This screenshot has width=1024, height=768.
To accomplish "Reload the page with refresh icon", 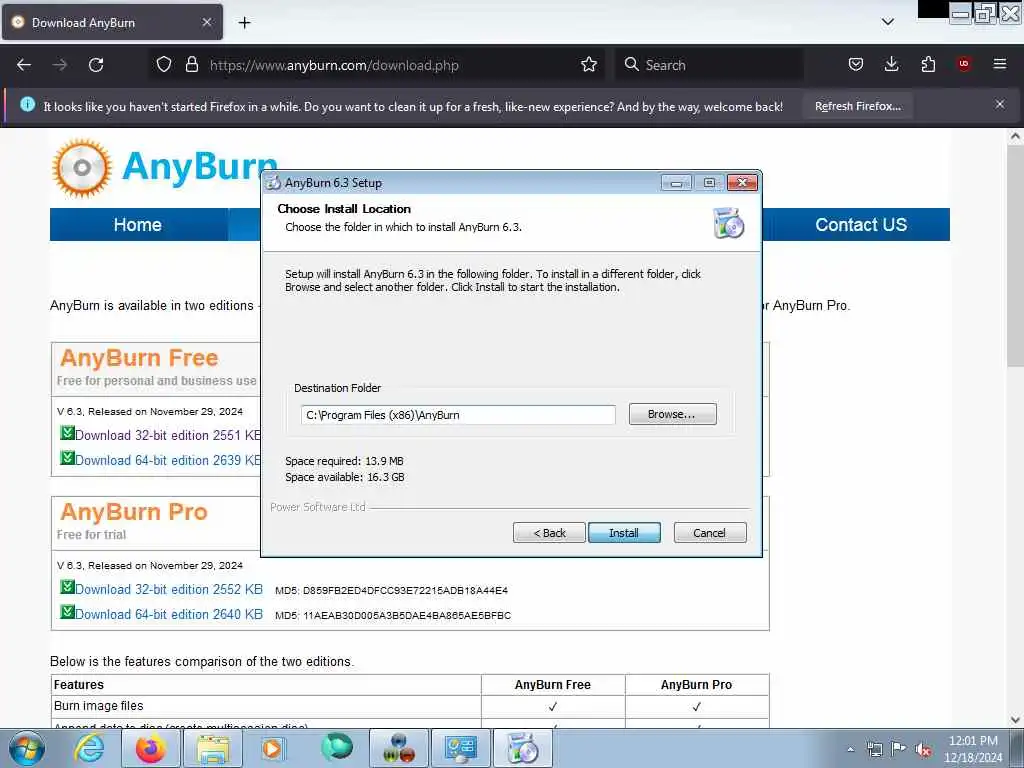I will 96,65.
